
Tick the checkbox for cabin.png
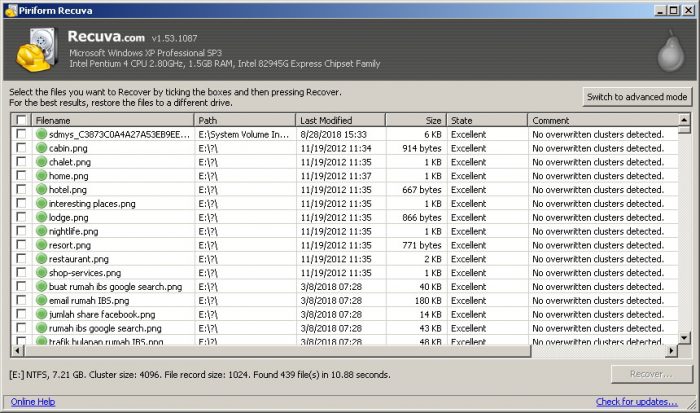[21, 147]
